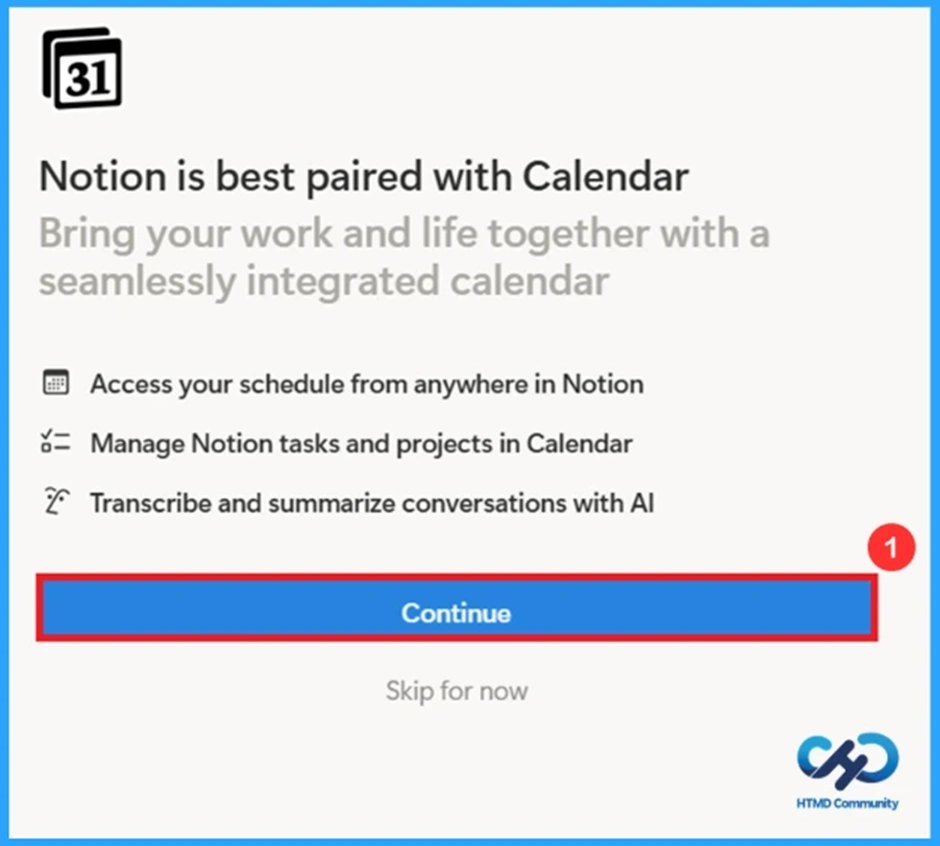This screenshot has width=940, height=846.
Task: Click the checklist icon next to tasks line
Action: pos(58,443)
